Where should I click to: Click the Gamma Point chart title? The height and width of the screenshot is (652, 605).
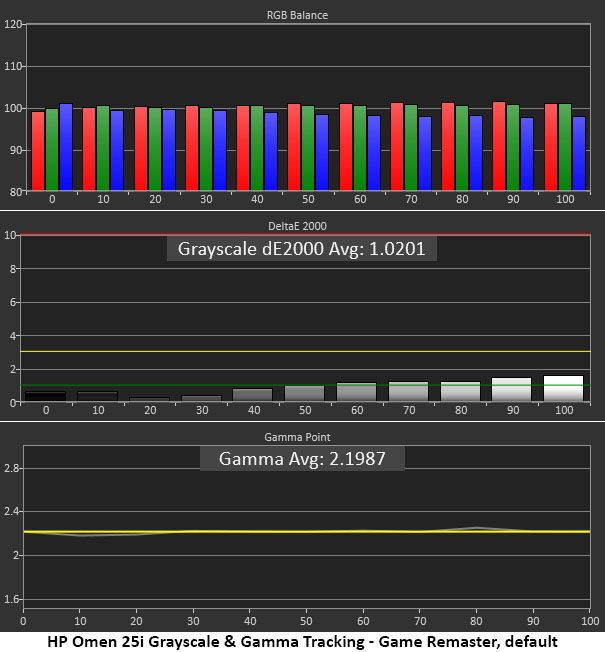(297, 437)
